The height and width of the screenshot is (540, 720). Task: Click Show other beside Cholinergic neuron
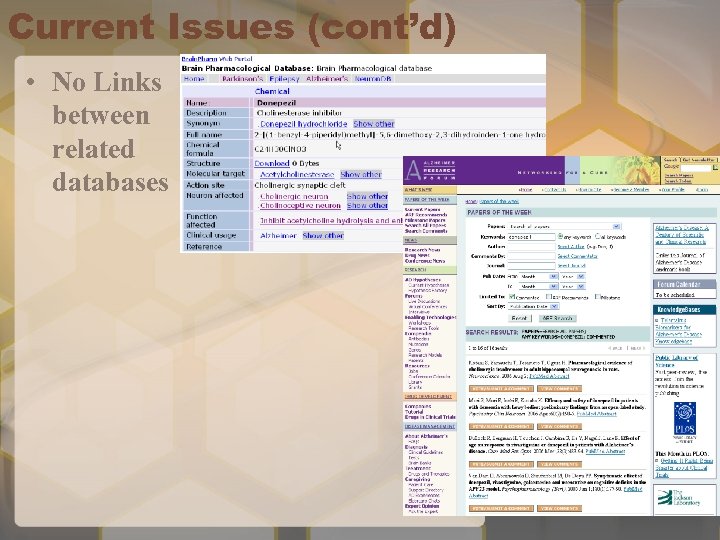[x=367, y=197]
